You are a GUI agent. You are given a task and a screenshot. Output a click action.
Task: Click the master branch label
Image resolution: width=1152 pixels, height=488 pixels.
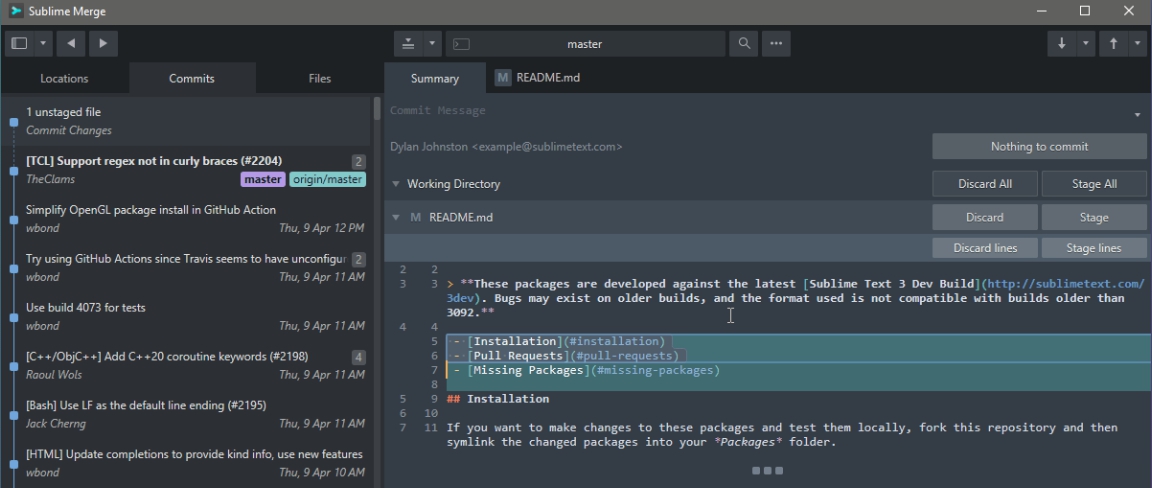tap(263, 179)
